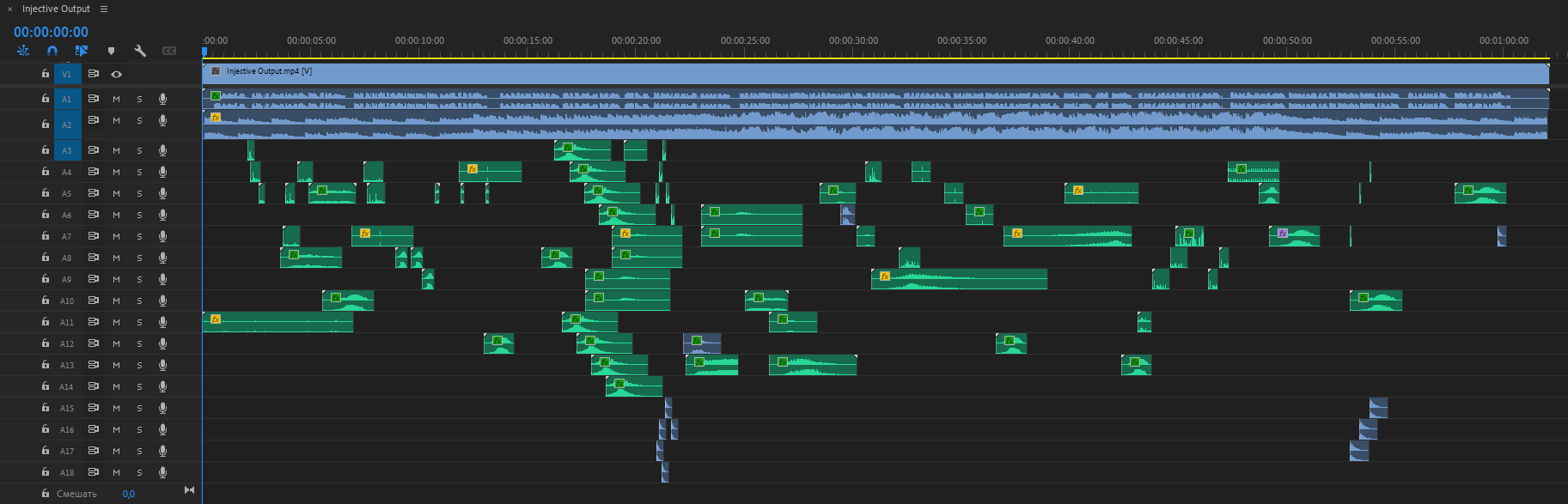This screenshot has width=1568, height=504.
Task: Mute audio track A3
Action: [x=117, y=151]
